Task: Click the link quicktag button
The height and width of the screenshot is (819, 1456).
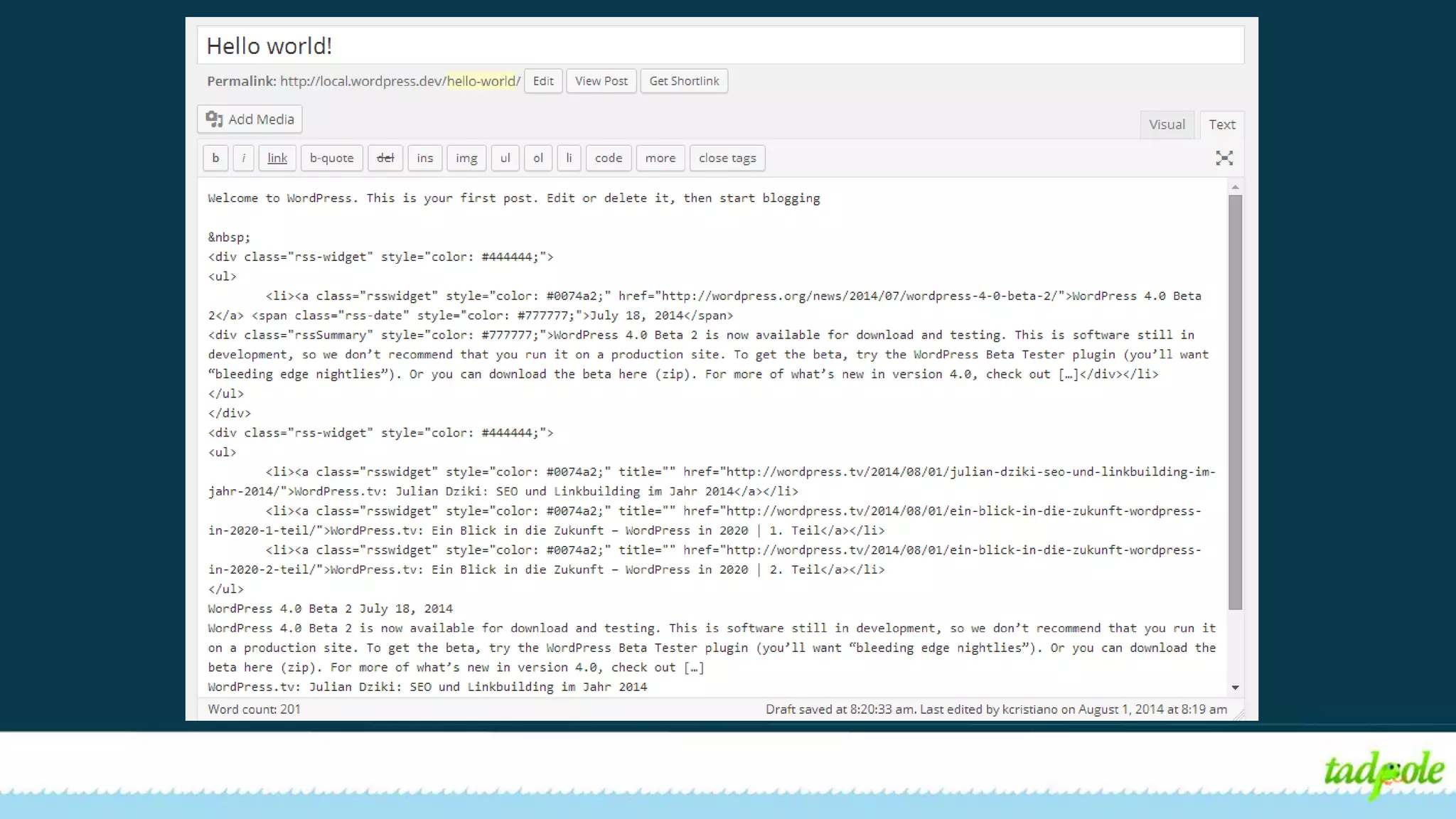Action: pyautogui.click(x=277, y=158)
